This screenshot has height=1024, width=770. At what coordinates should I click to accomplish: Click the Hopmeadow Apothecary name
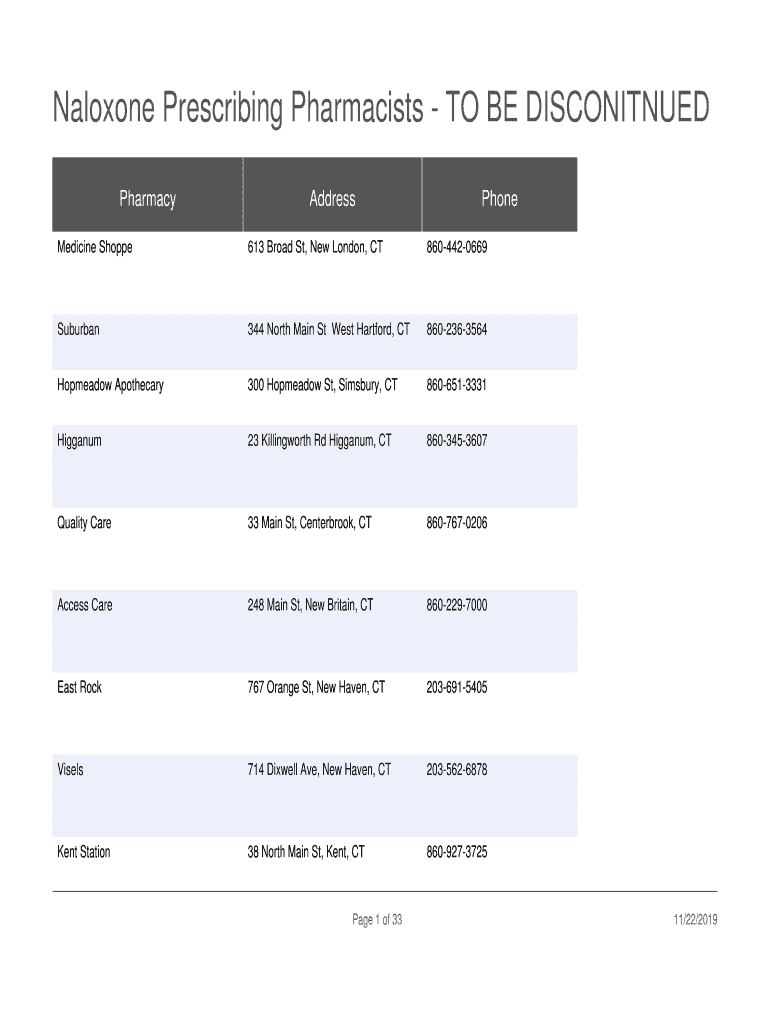(x=110, y=385)
